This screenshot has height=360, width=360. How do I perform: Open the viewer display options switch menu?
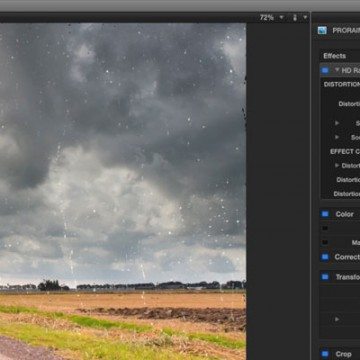[299, 18]
